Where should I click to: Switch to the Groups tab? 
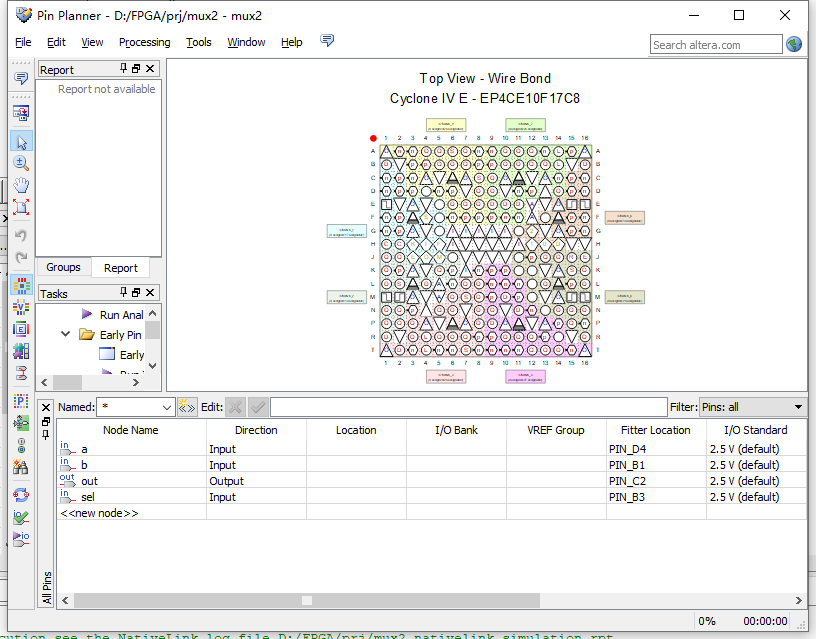click(63, 267)
